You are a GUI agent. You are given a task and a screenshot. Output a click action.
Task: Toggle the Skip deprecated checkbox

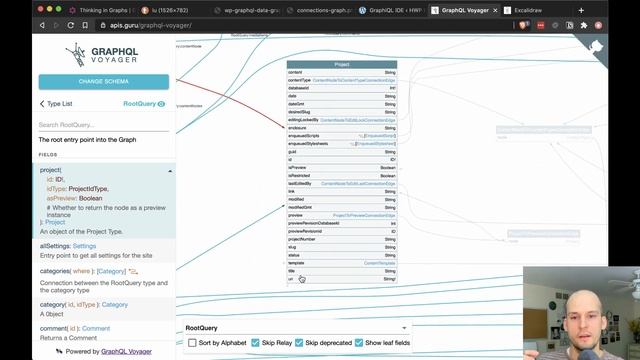(299, 342)
